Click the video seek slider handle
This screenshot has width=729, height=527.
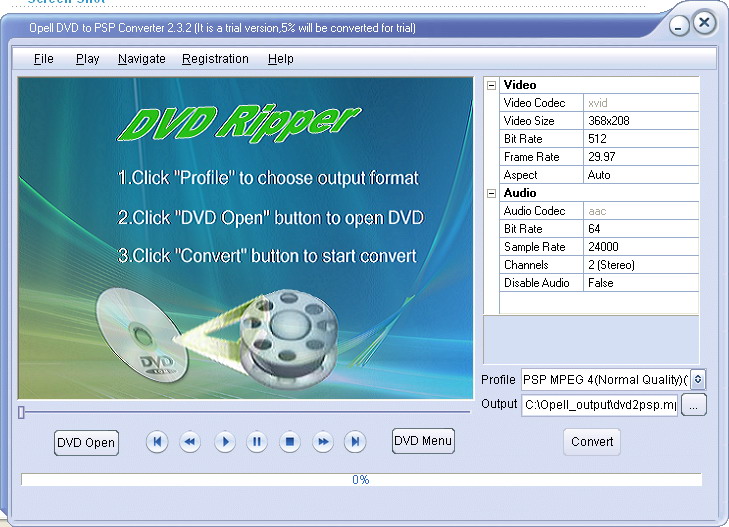pyautogui.click(x=22, y=411)
